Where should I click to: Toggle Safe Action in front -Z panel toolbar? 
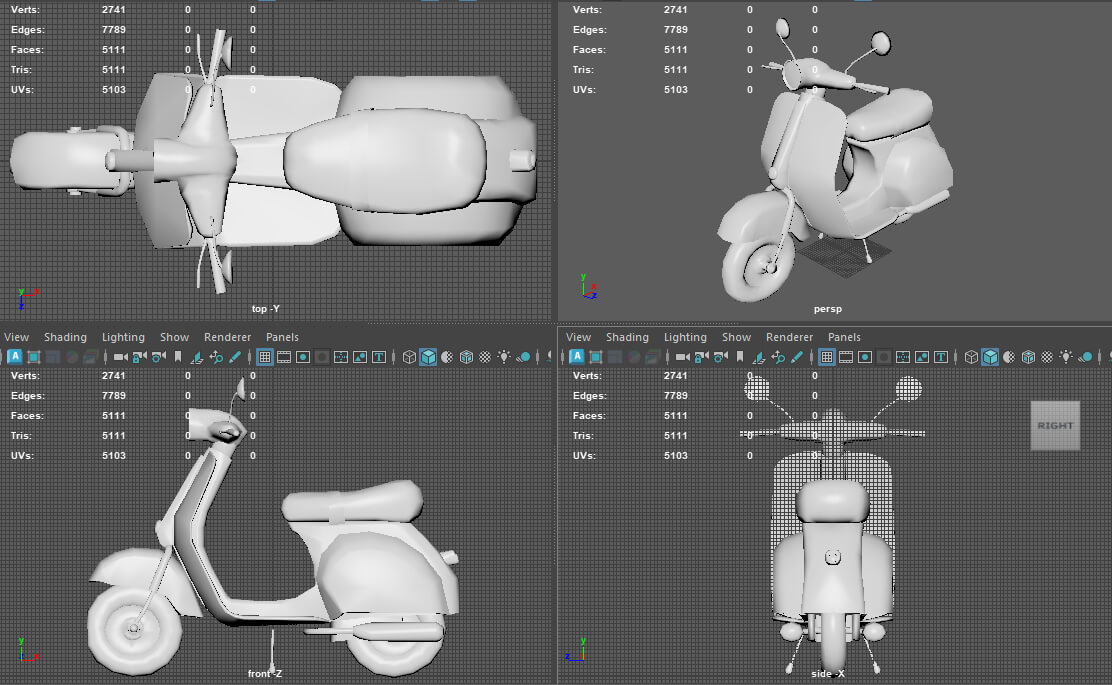point(360,357)
